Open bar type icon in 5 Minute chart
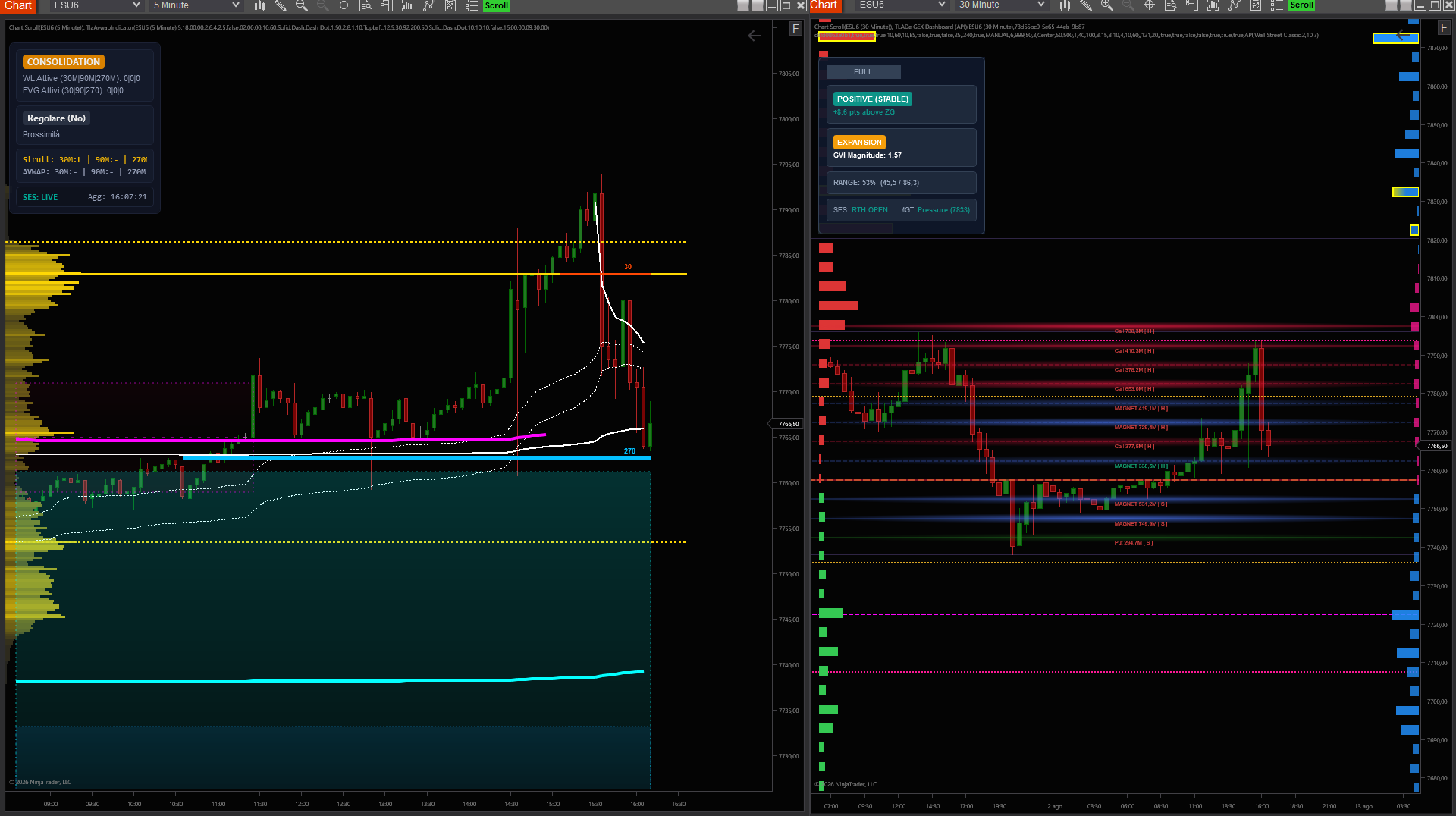1456x816 pixels. click(x=259, y=5)
